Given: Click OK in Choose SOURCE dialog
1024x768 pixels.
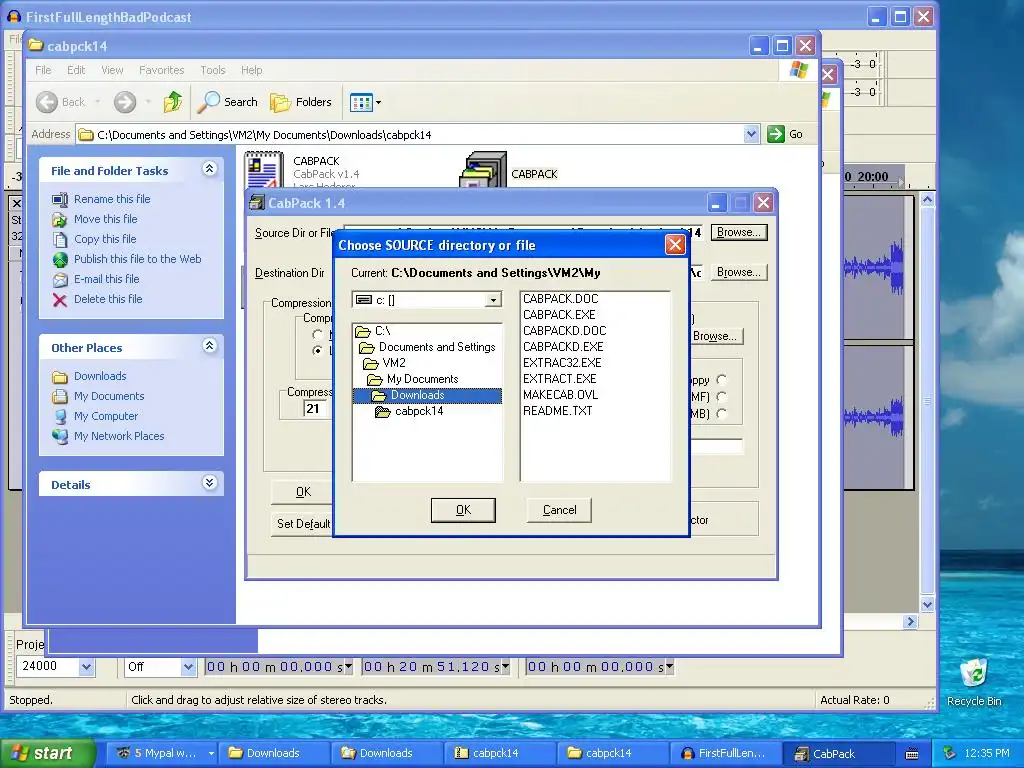Looking at the screenshot, I should pos(463,510).
